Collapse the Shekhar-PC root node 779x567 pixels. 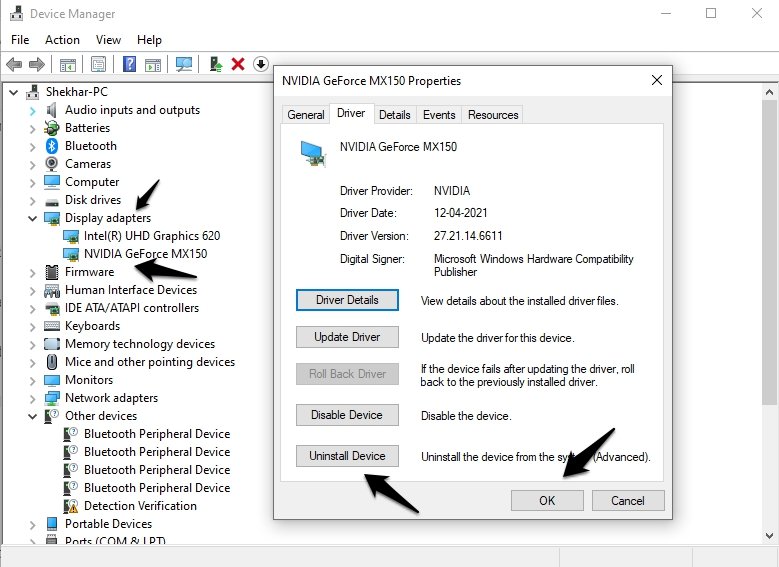pos(14,92)
